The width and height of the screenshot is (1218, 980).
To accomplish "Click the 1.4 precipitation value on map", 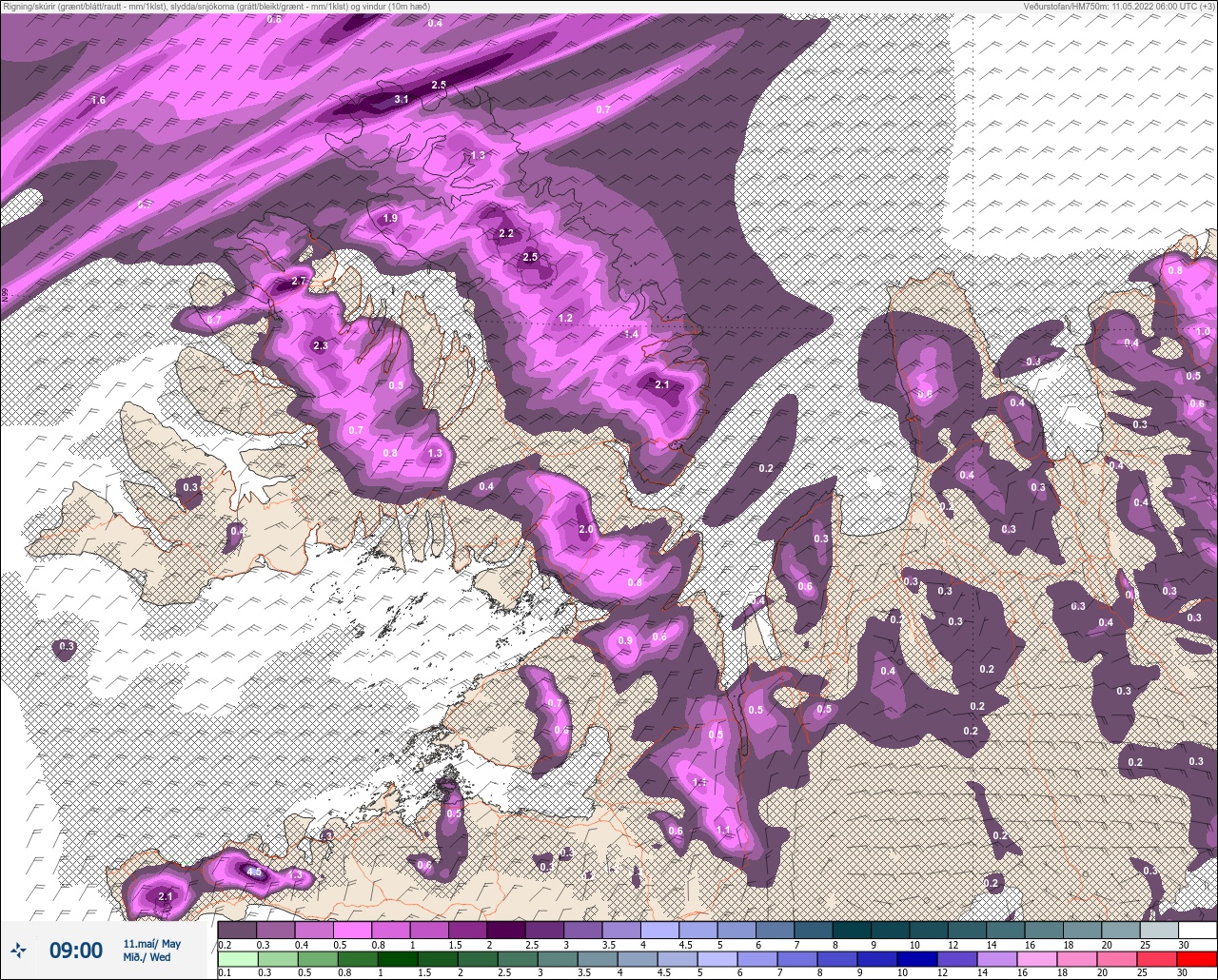I will (x=632, y=334).
